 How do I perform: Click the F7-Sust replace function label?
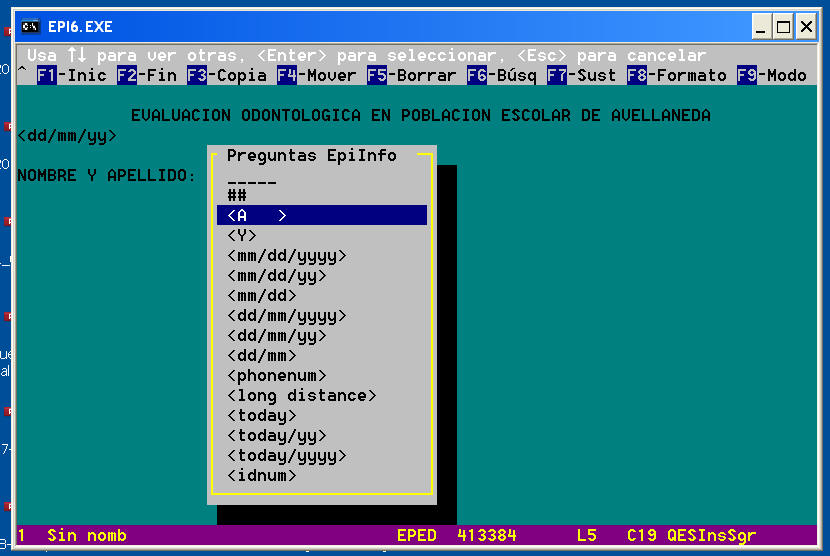tap(581, 75)
